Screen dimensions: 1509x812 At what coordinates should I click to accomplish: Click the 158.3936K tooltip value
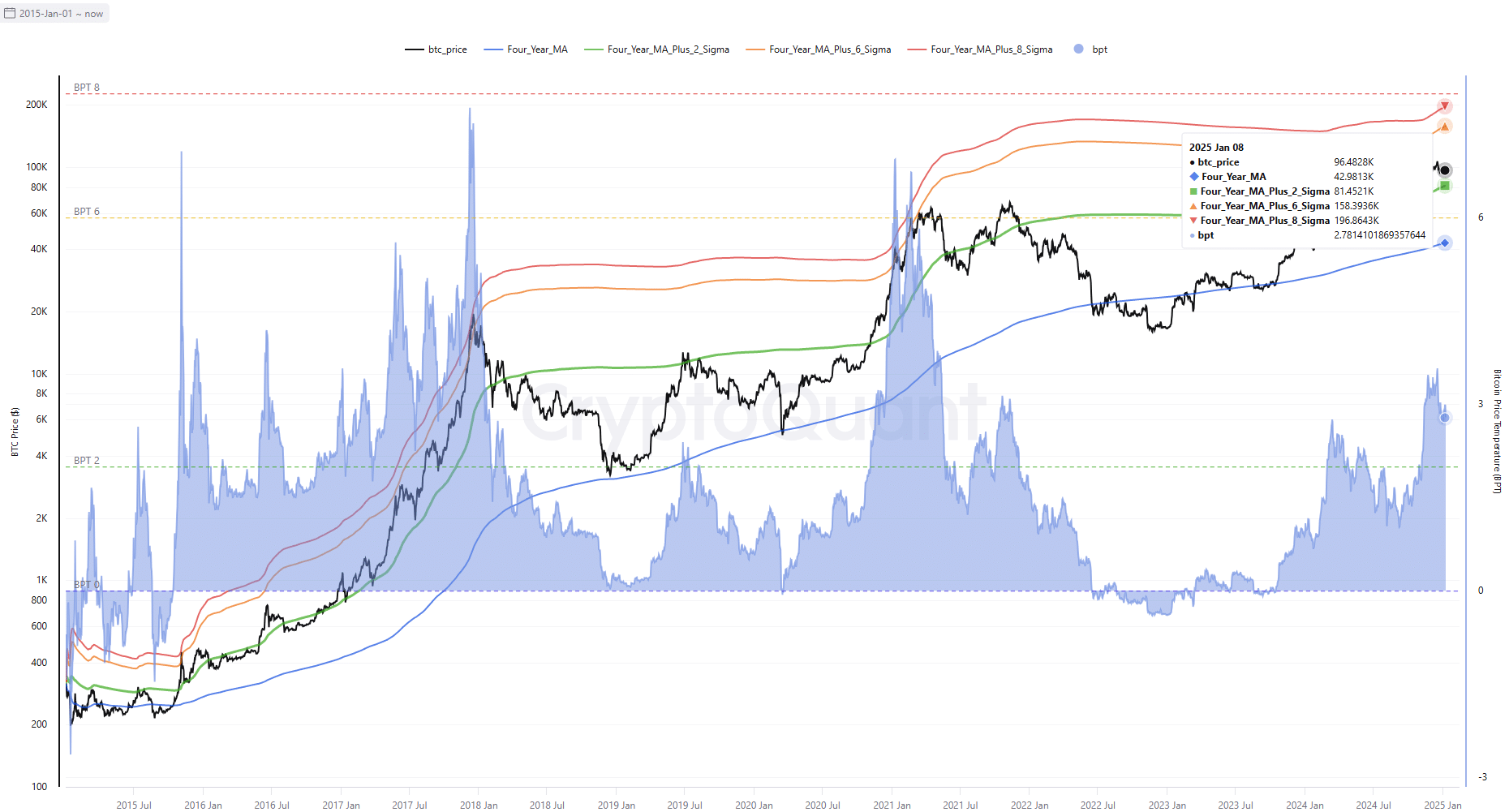(1356, 206)
